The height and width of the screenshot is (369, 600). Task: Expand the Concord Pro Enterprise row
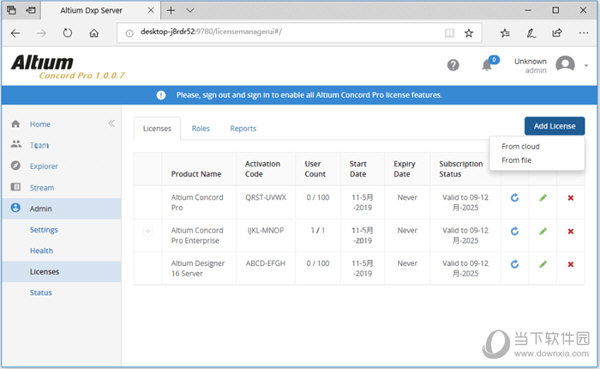148,231
